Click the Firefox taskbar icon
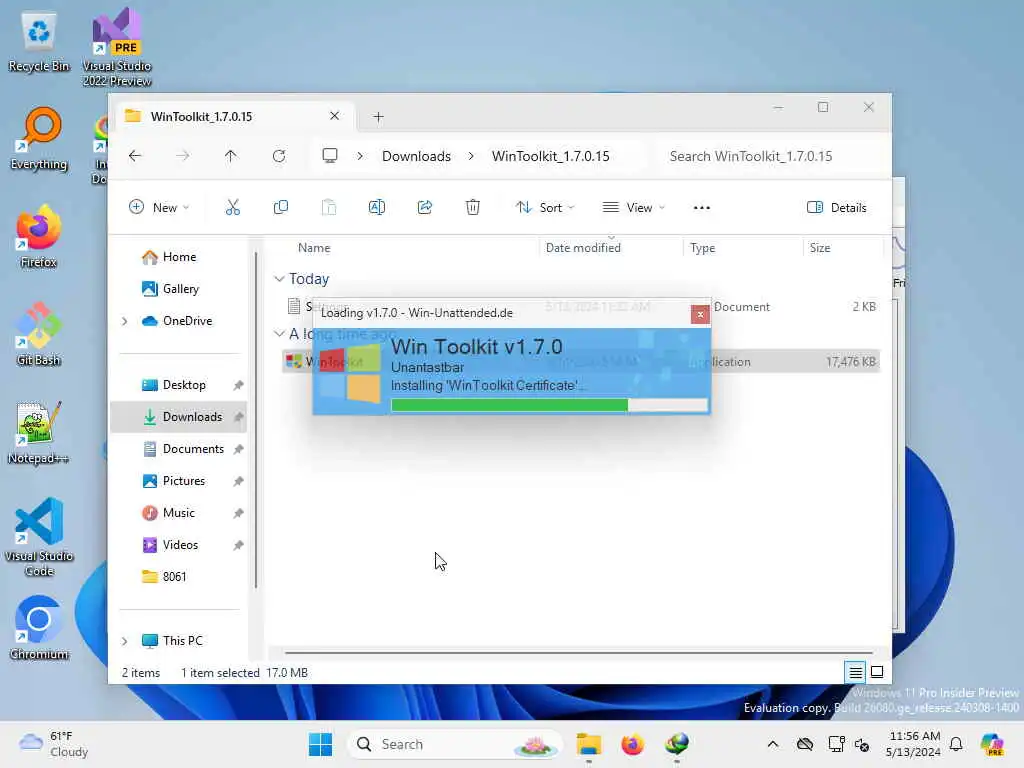The image size is (1024, 768). tap(632, 744)
